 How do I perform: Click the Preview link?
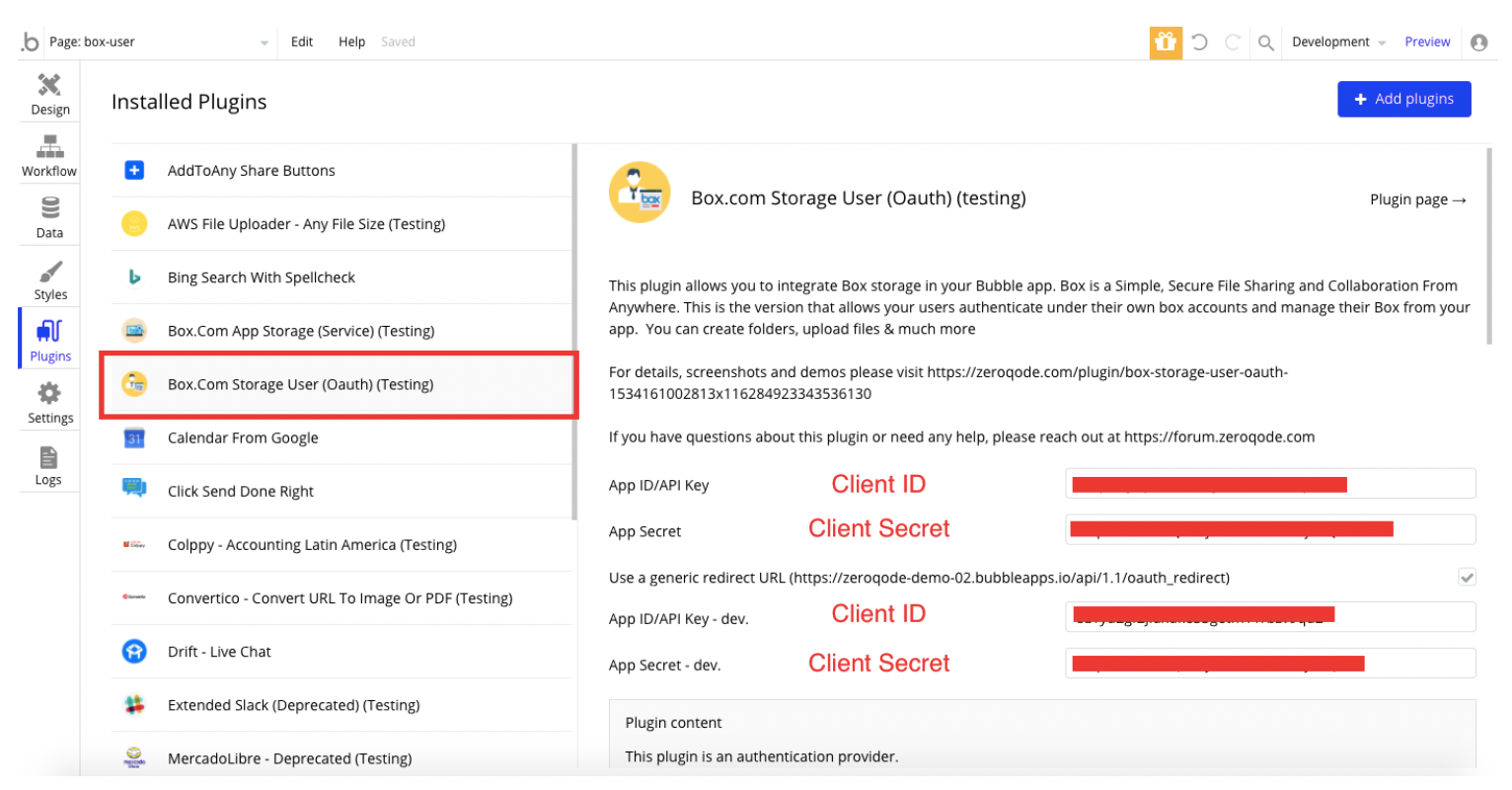[1427, 41]
